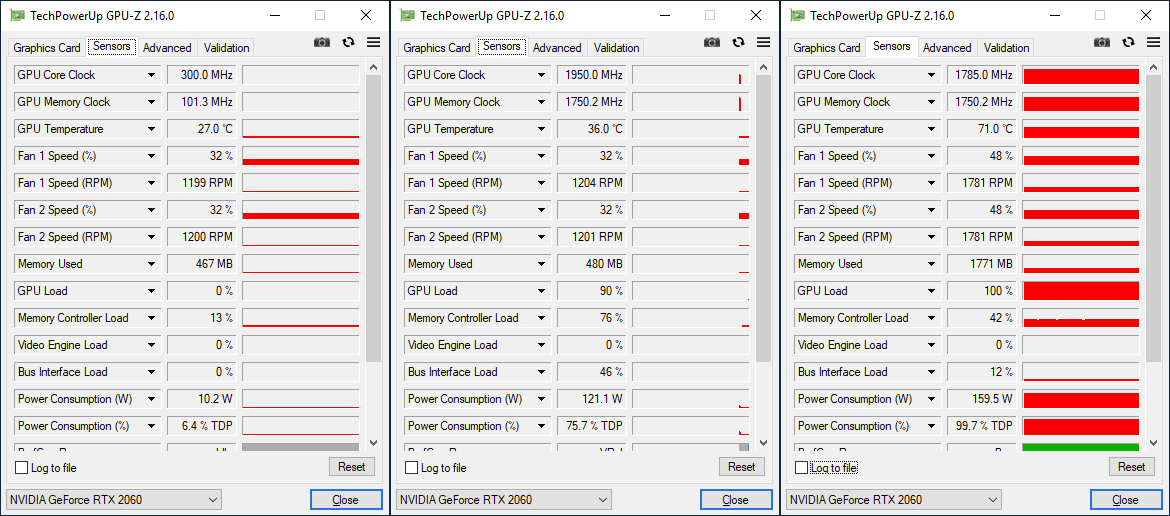Screen dimensions: 1170x516
Task: Click the refresh icon in left GPU-Z window
Action: (x=348, y=42)
